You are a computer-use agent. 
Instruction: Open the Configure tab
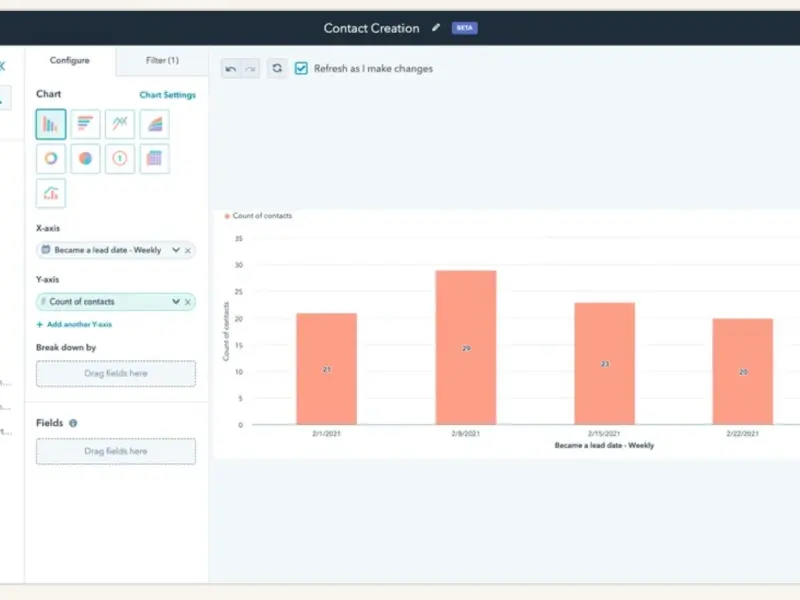[70, 61]
